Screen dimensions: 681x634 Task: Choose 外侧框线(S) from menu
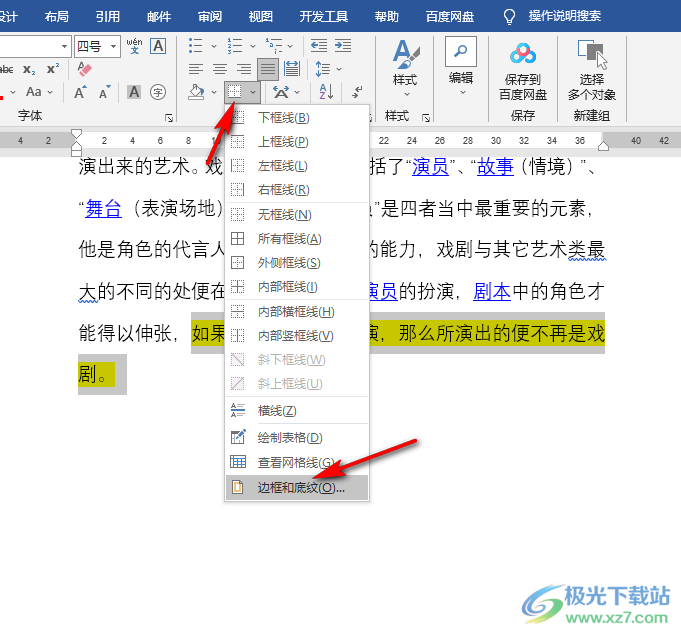point(297,263)
